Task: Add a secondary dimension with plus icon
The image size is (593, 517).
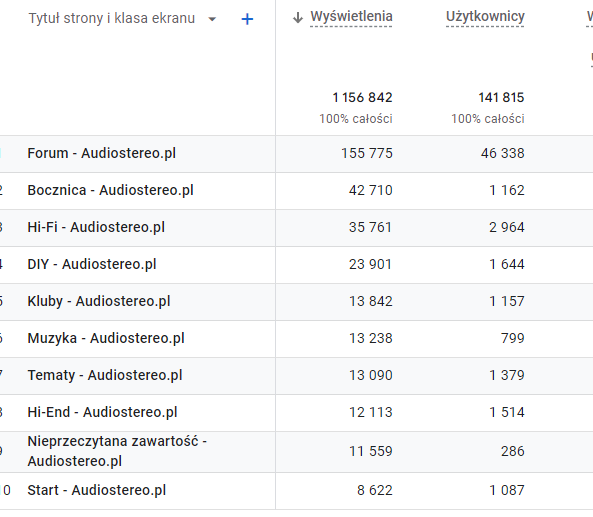Action: (x=247, y=19)
